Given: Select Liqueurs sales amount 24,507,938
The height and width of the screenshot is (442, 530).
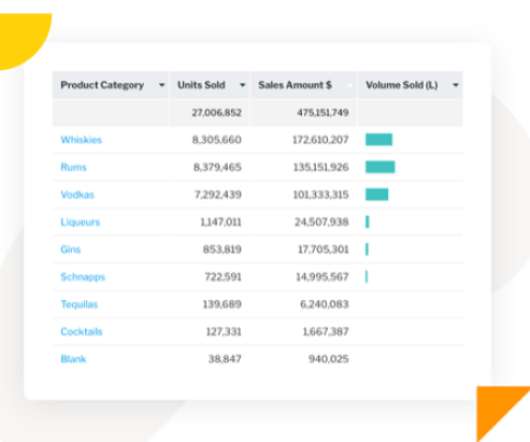Looking at the screenshot, I should 321,222.
